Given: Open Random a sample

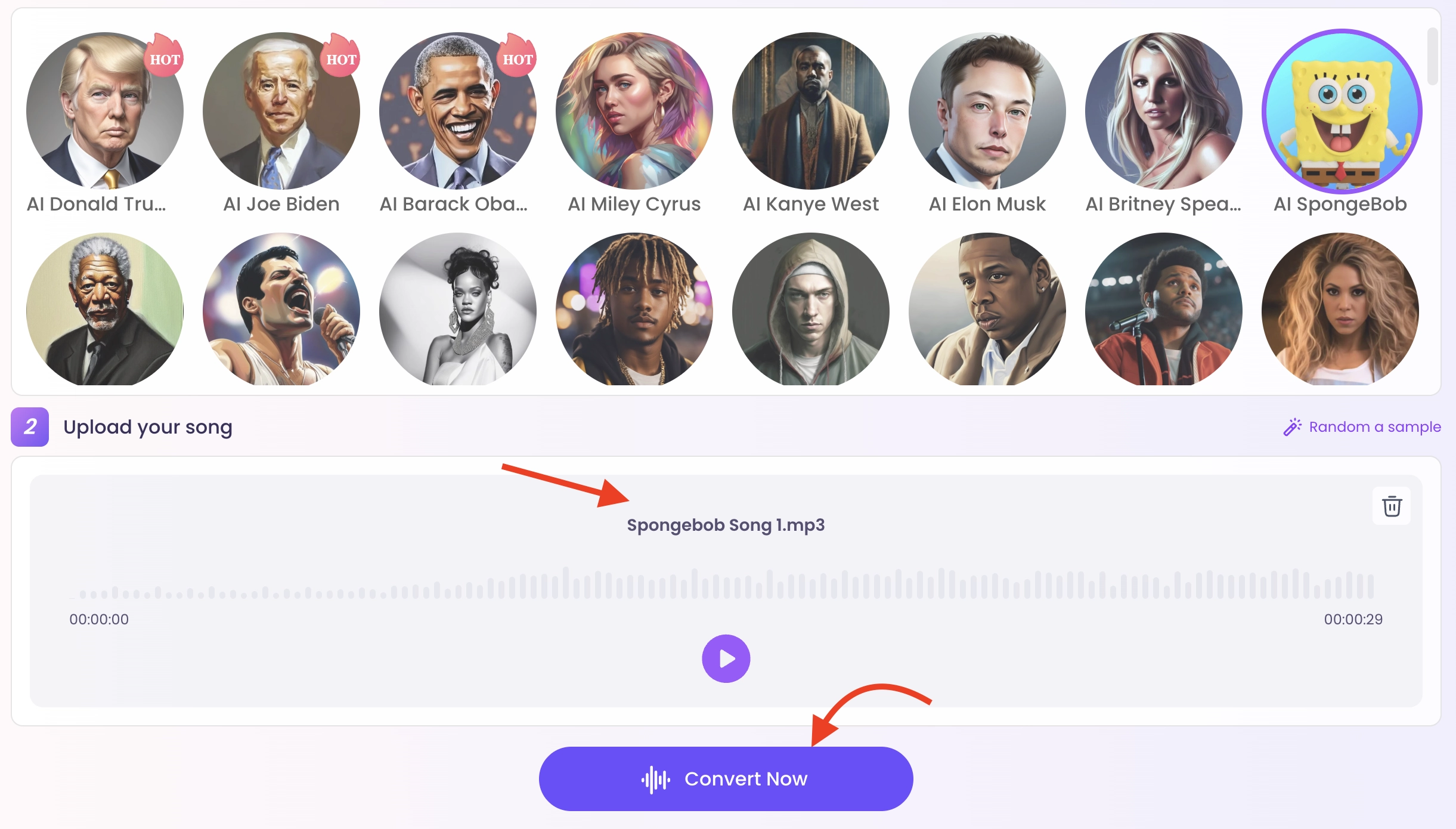Looking at the screenshot, I should click(1374, 426).
